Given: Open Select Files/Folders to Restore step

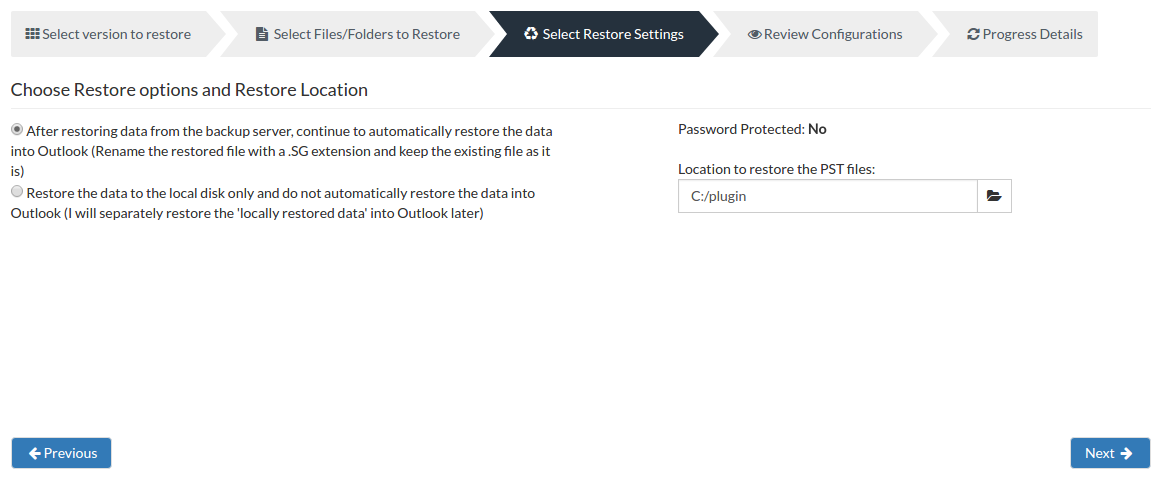Looking at the screenshot, I should (x=358, y=34).
